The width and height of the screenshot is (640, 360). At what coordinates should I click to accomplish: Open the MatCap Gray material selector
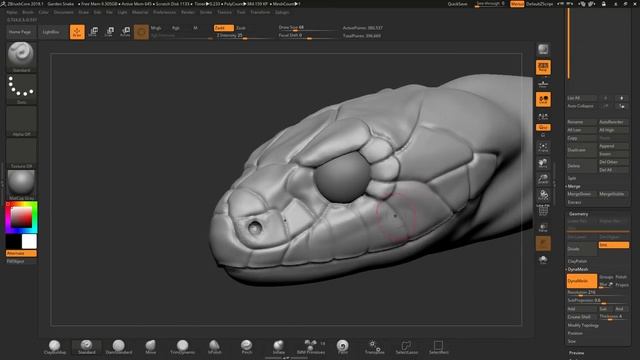coord(21,185)
